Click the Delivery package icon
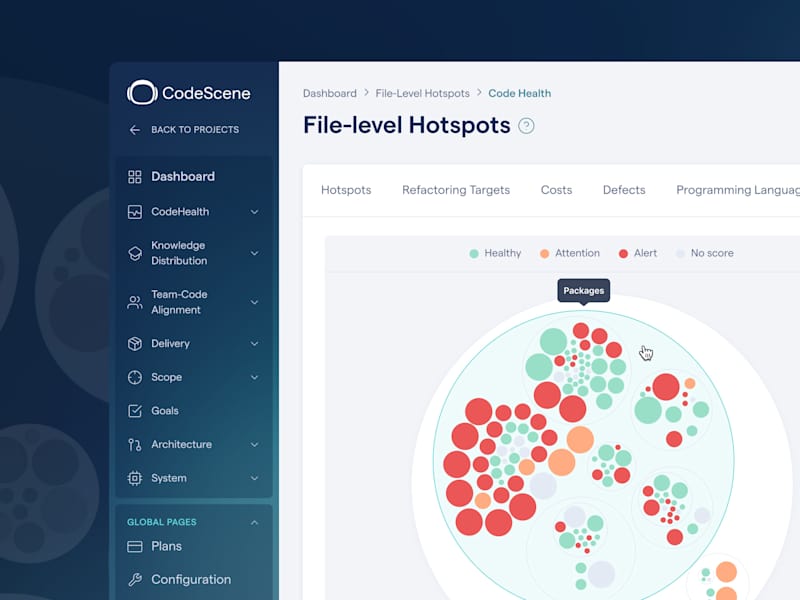Screen dimensions: 800x600 tap(135, 344)
